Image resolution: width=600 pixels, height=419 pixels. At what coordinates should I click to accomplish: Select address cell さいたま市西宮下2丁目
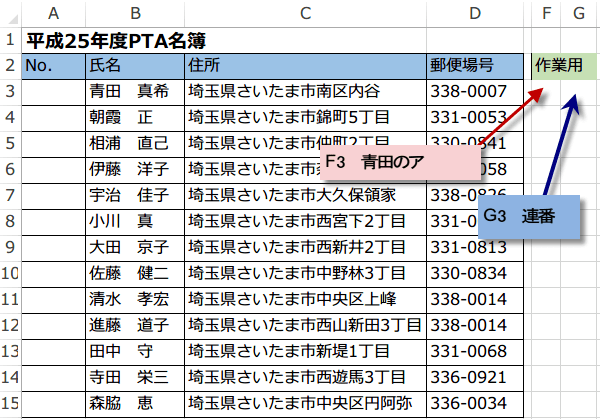305,222
